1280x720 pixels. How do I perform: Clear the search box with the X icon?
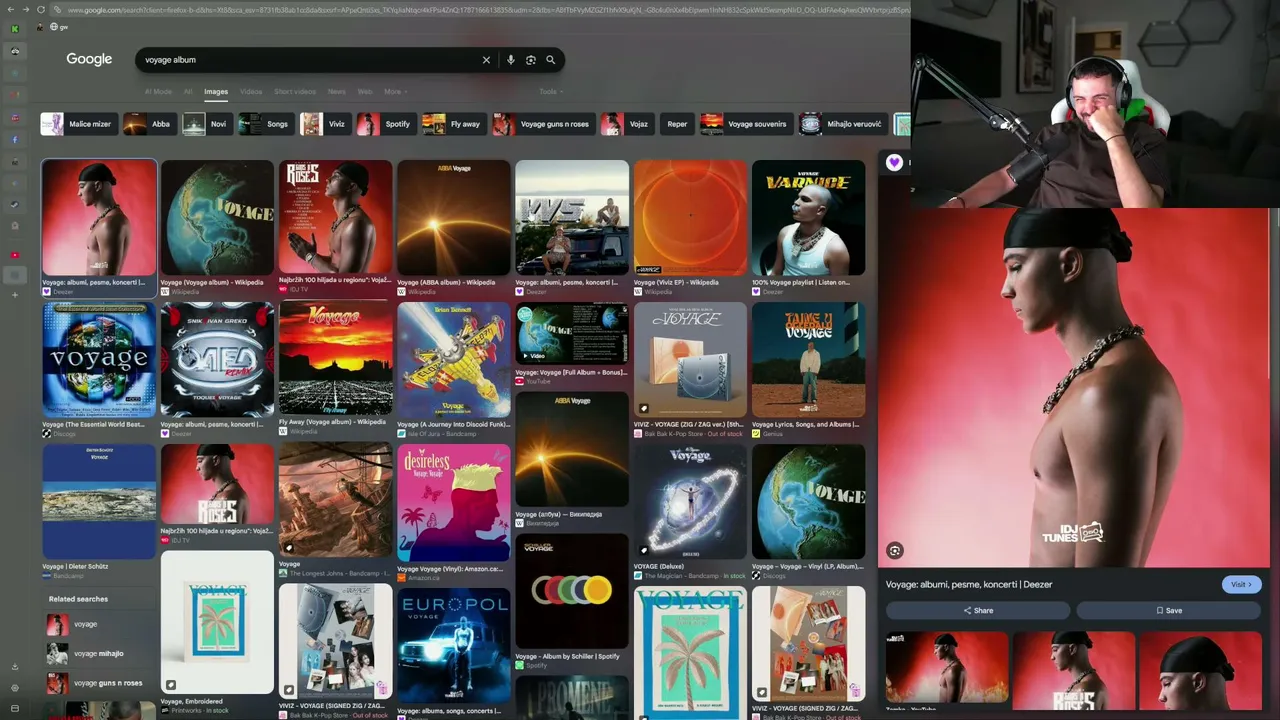click(x=486, y=60)
